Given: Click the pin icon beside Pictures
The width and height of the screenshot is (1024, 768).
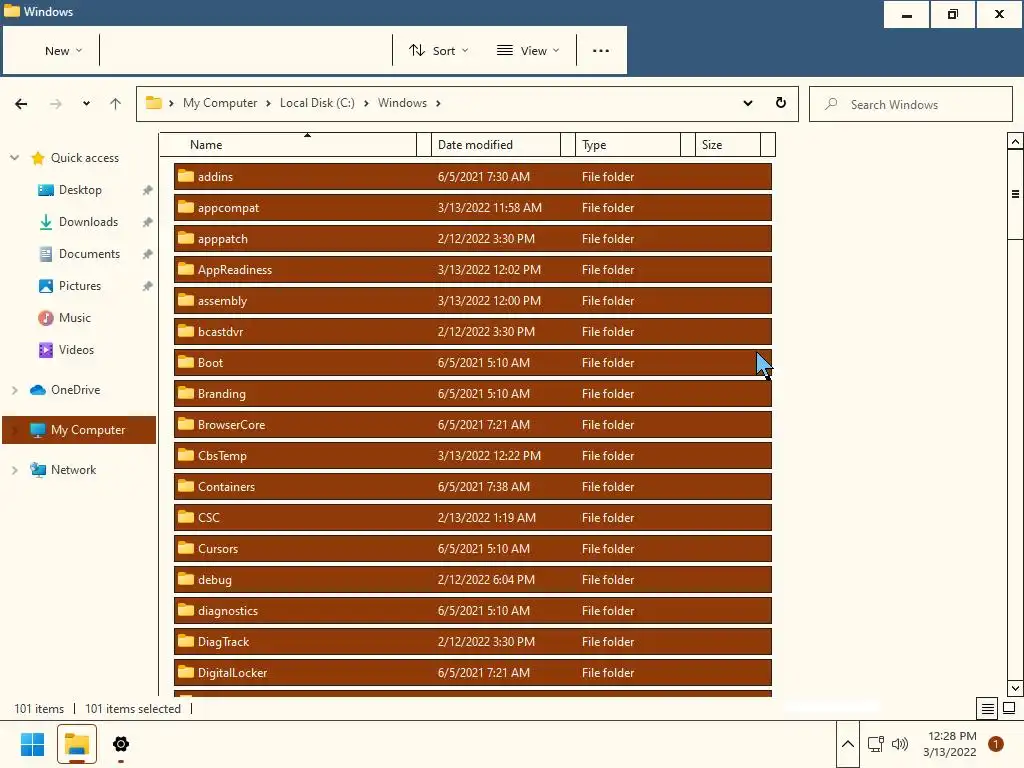Looking at the screenshot, I should 148,286.
